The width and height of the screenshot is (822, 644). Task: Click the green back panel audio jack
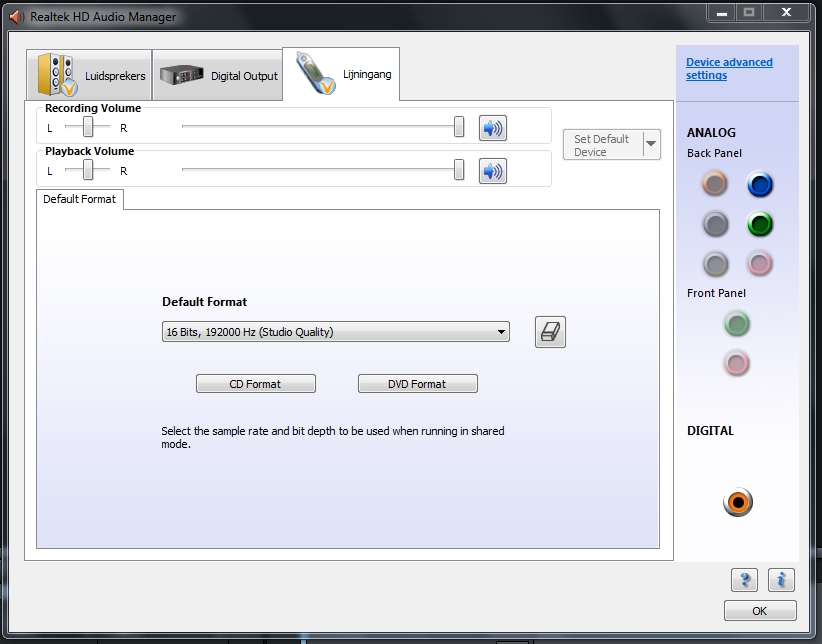tap(761, 224)
